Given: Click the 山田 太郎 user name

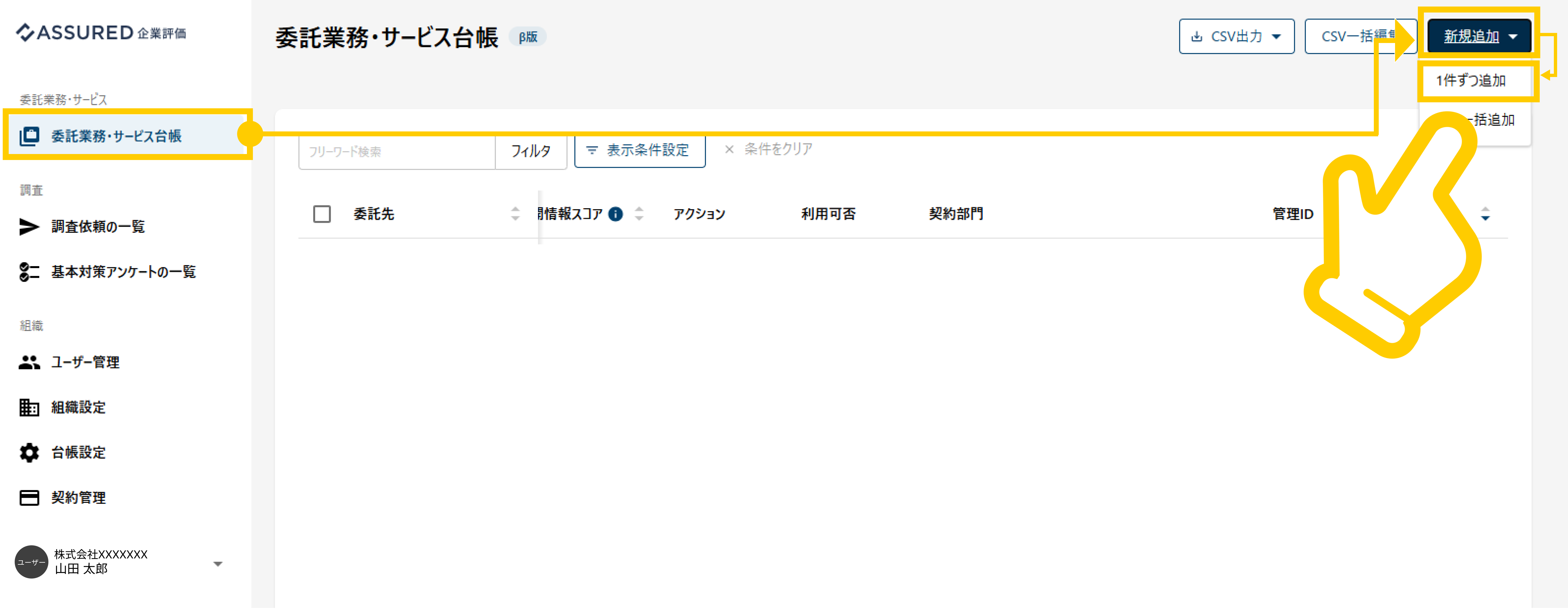Looking at the screenshot, I should (81, 569).
